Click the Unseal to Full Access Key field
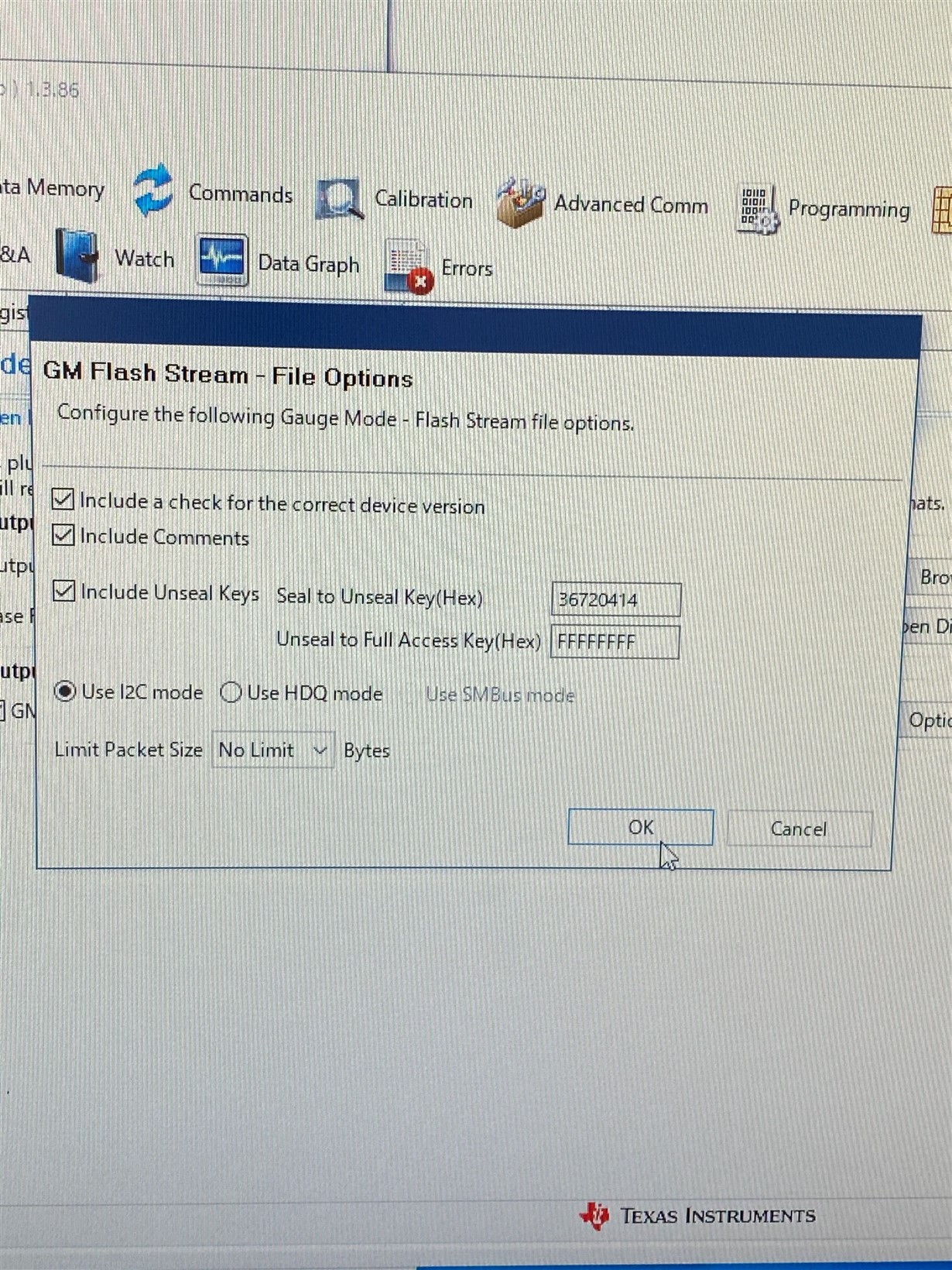Screen dimensions: 952x1270 (x=615, y=642)
